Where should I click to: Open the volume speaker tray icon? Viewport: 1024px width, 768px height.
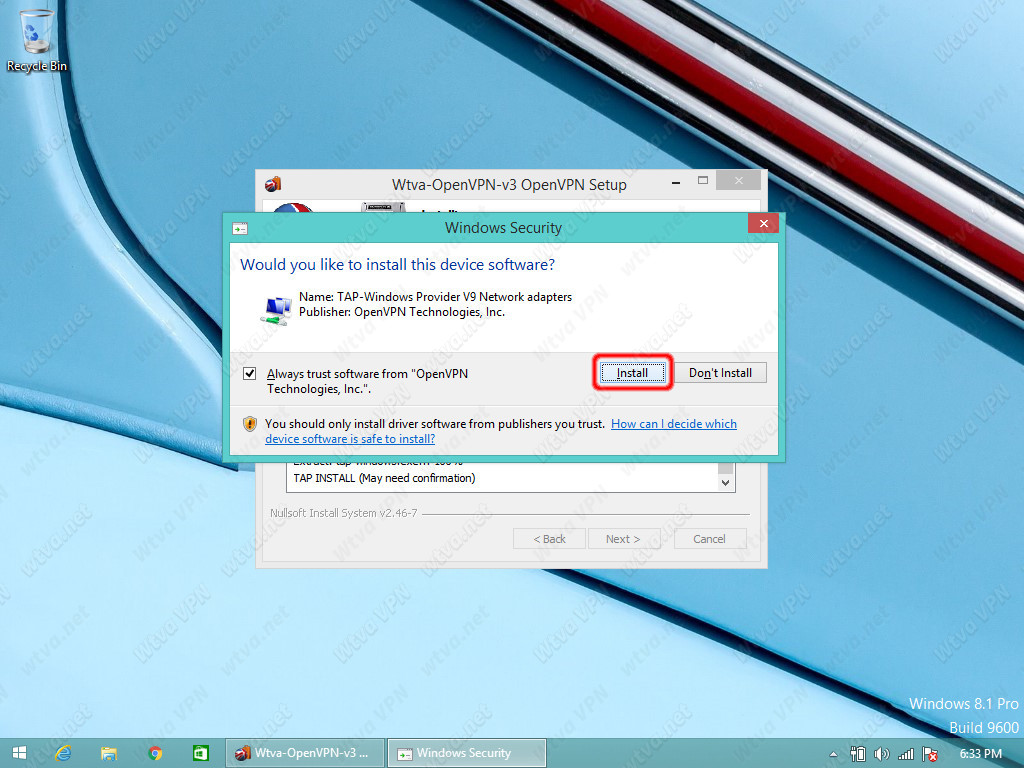(x=882, y=754)
